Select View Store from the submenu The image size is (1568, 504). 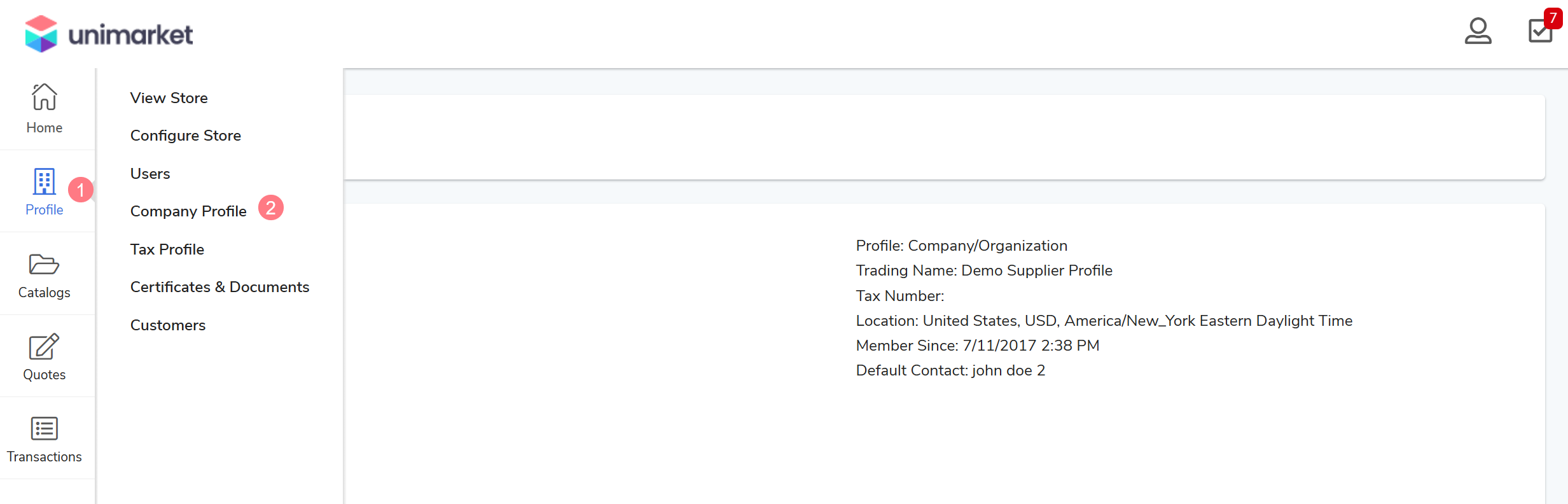coord(169,98)
